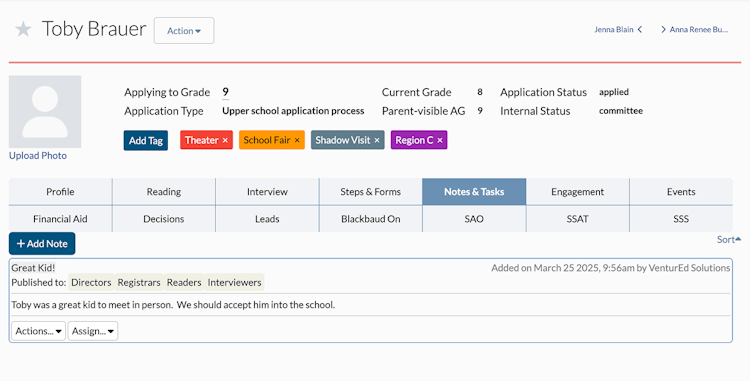Viewport: 750px width, 381px height.
Task: Switch to the Reading tab
Action: click(x=164, y=192)
